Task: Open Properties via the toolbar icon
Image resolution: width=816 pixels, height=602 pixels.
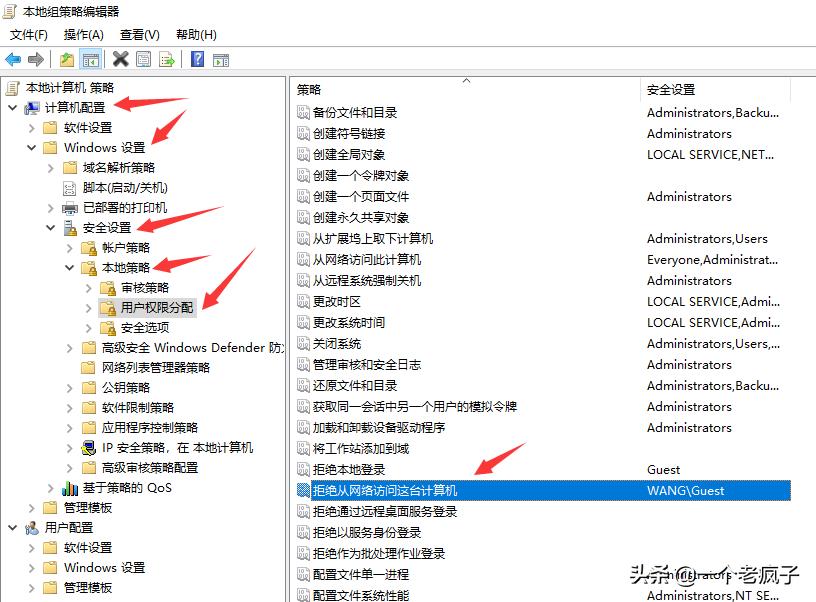Action: 142,58
